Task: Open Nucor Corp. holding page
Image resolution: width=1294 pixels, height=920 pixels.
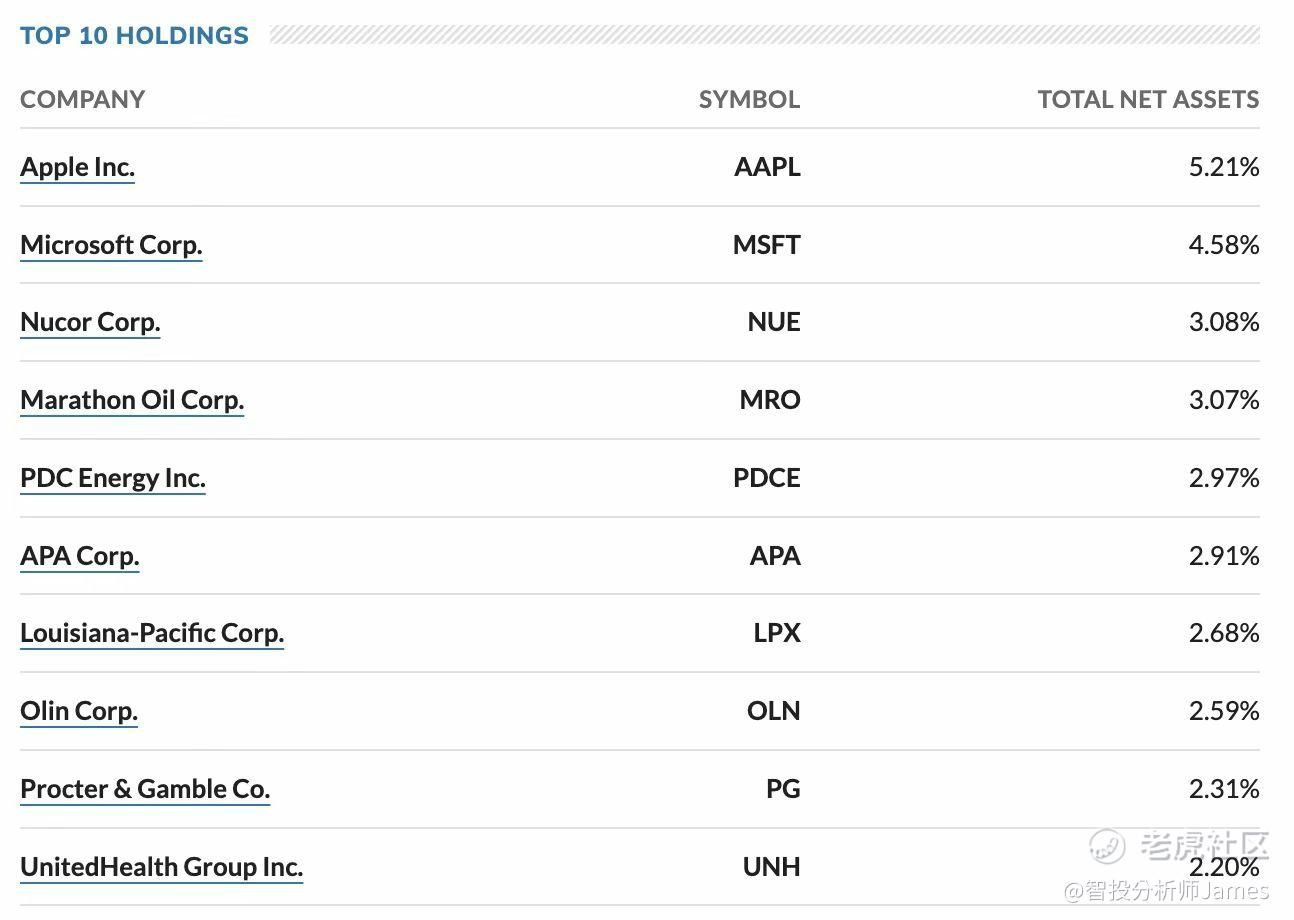Action: [x=90, y=322]
